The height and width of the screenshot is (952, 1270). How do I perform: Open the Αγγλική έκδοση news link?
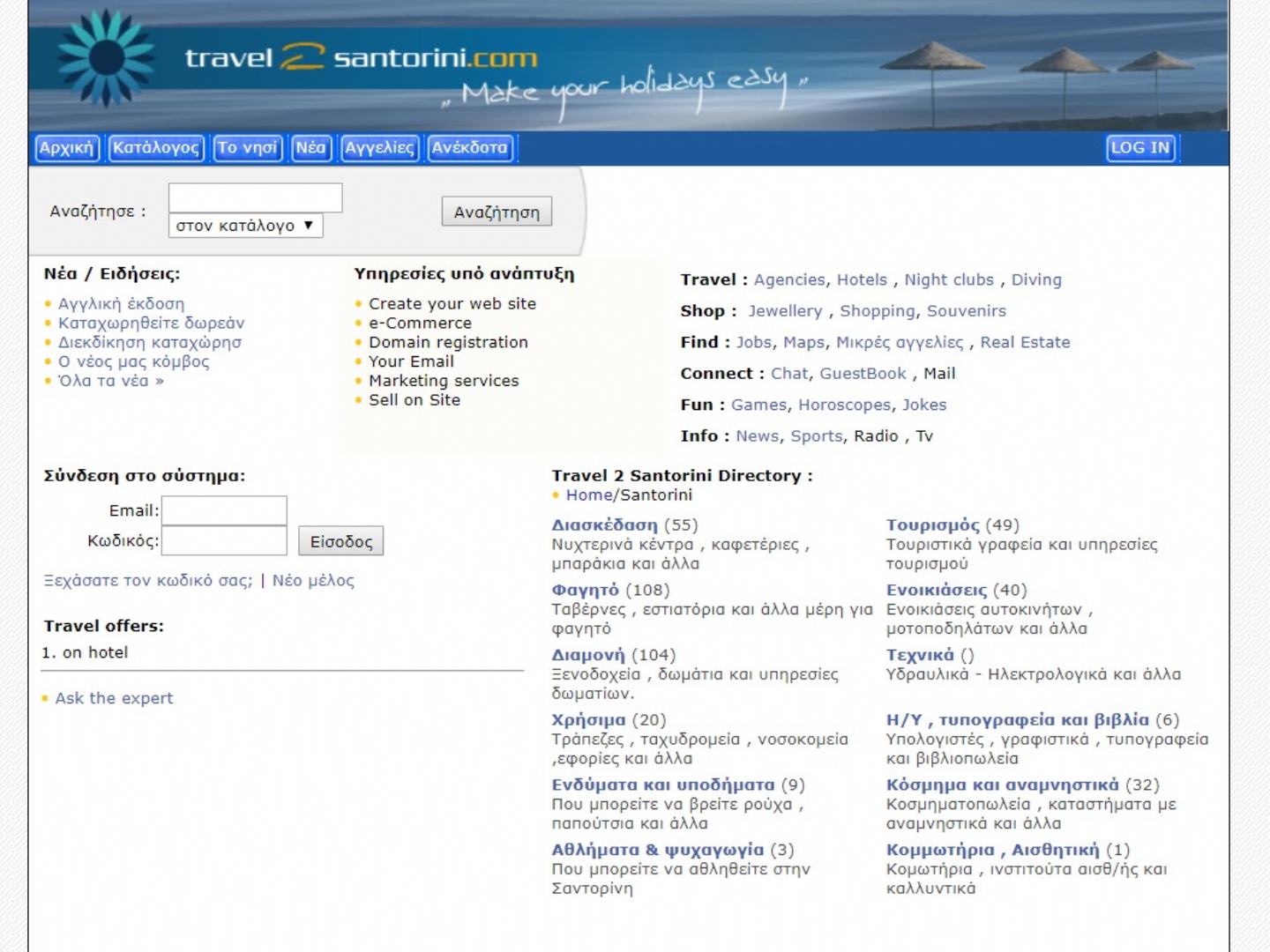[x=122, y=304]
